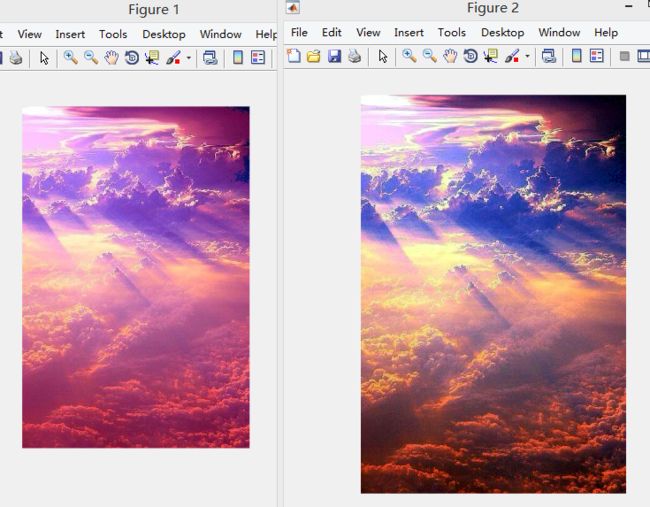
Task: Open the Tools menu in Figure 2
Action: pos(451,32)
